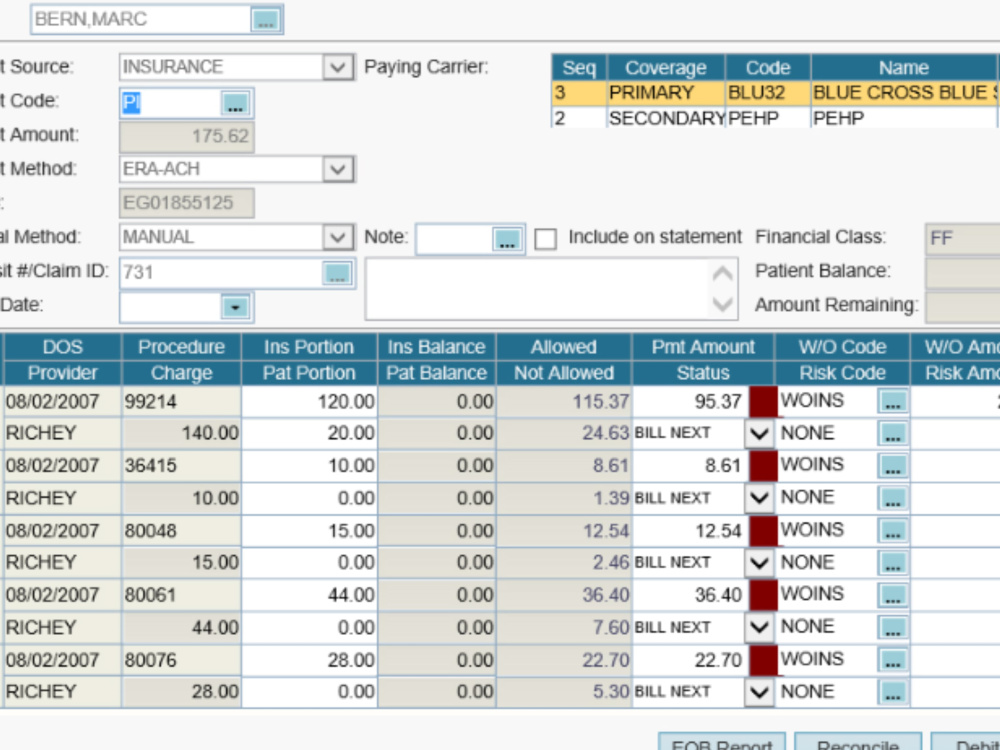Open W/O code lookup for procedure 80061
1000x750 pixels.
892,595
